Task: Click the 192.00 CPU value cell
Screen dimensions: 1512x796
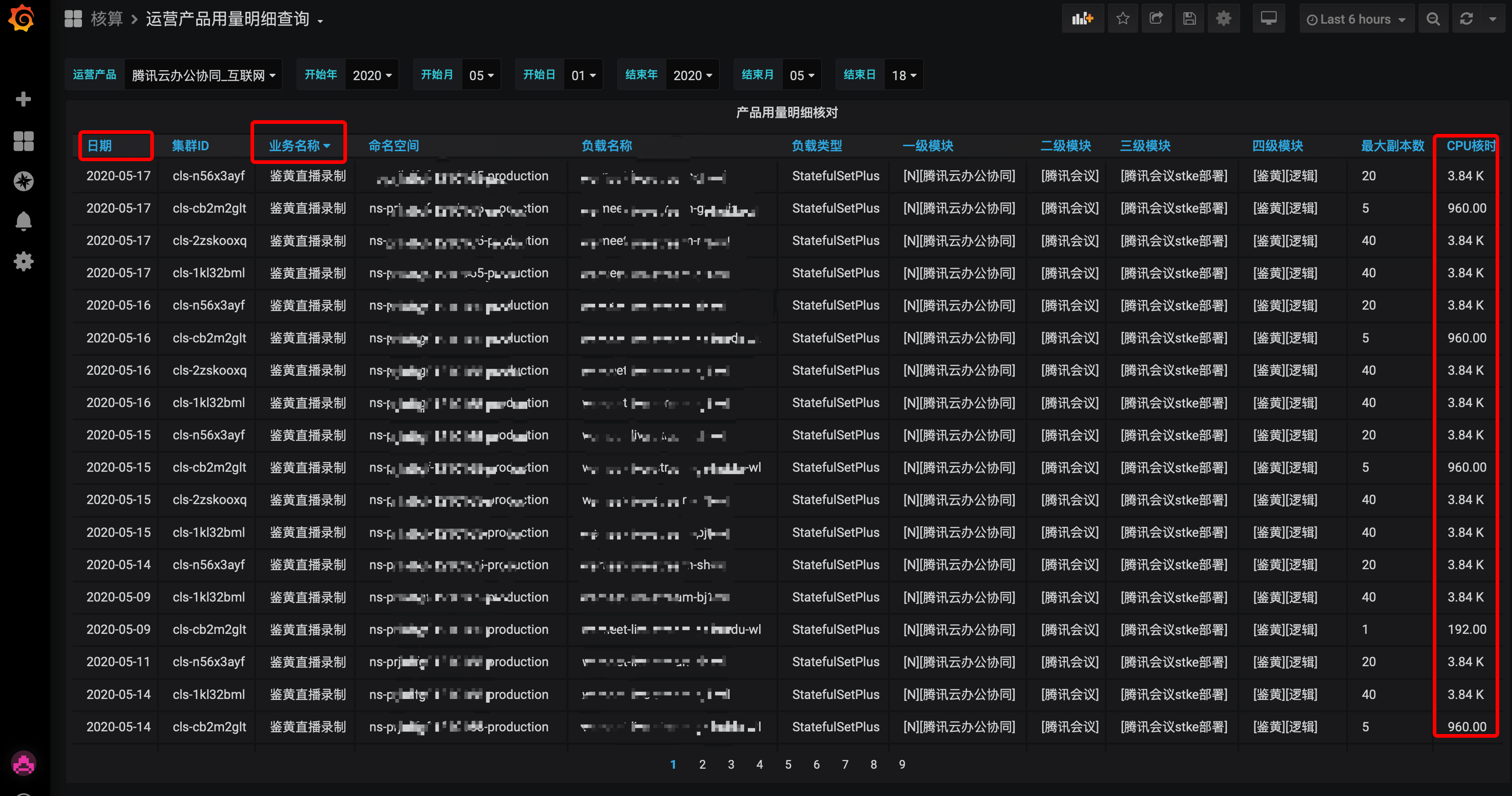Action: click(x=1467, y=629)
